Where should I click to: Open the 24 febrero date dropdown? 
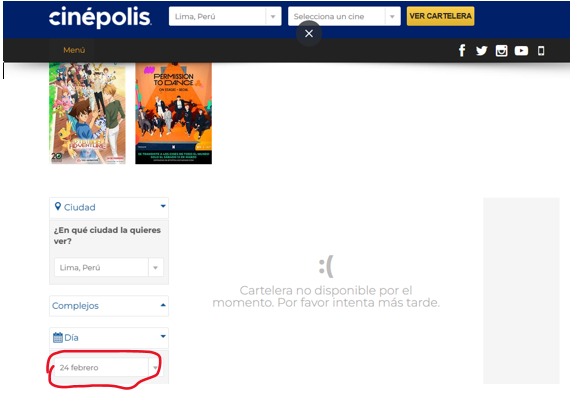point(109,367)
